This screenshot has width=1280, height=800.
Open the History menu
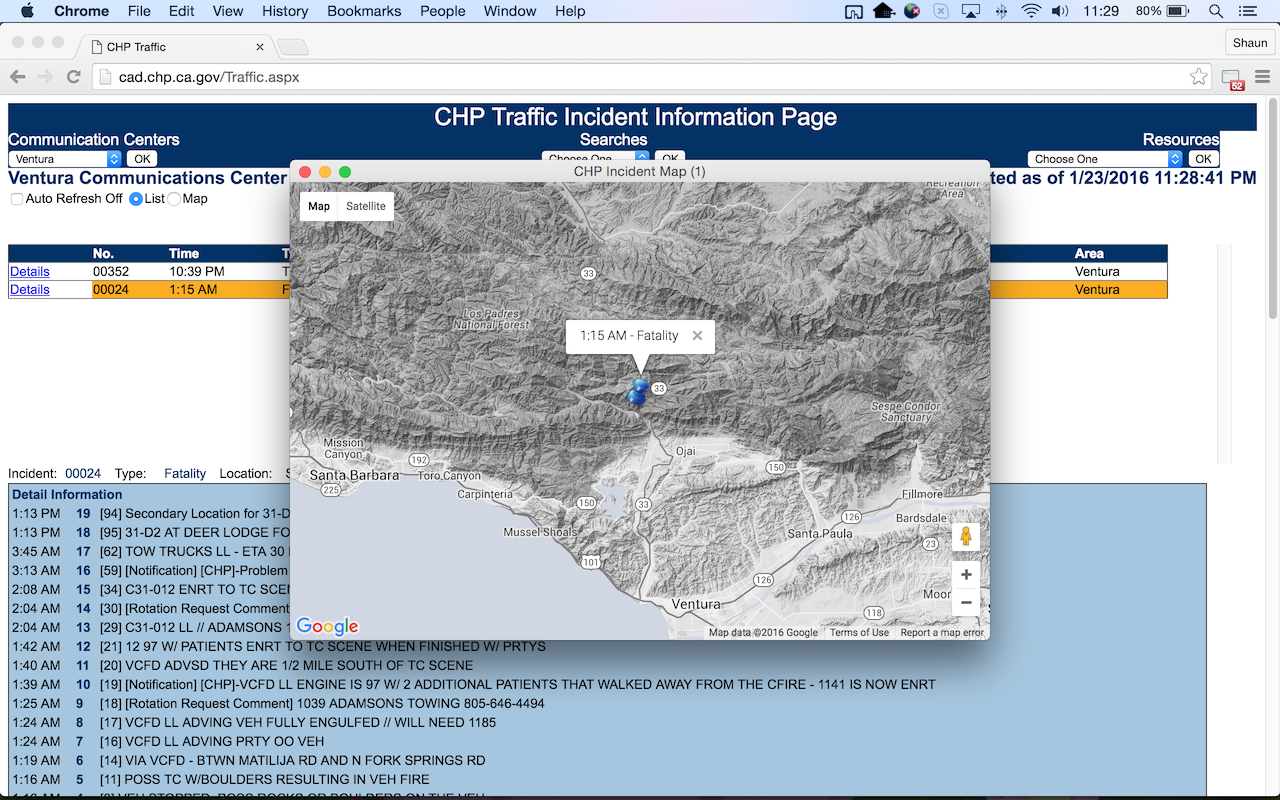(x=285, y=11)
